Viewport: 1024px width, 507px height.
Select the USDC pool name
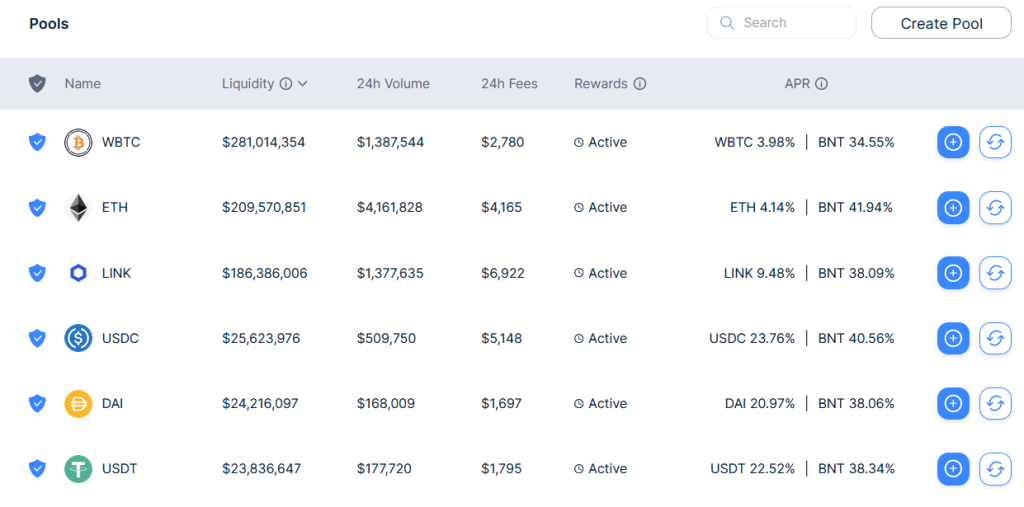coord(120,338)
